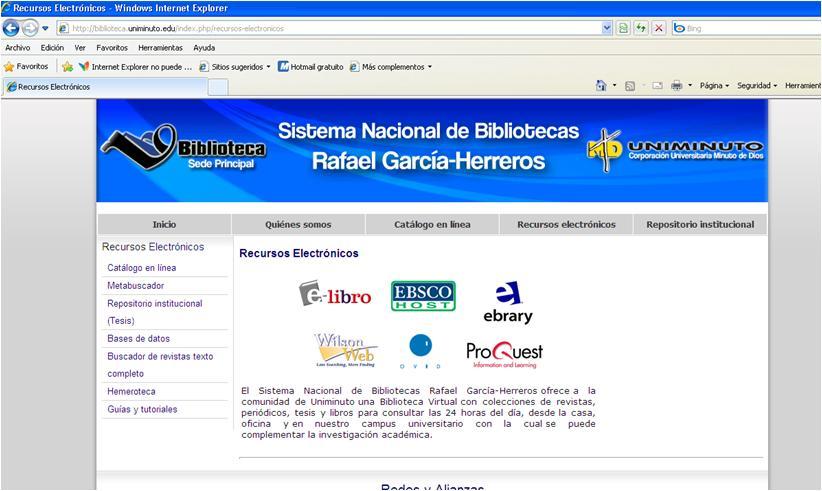This screenshot has height=491, width=822.
Task: Click Bases de datos sidebar link
Action: [x=138, y=339]
